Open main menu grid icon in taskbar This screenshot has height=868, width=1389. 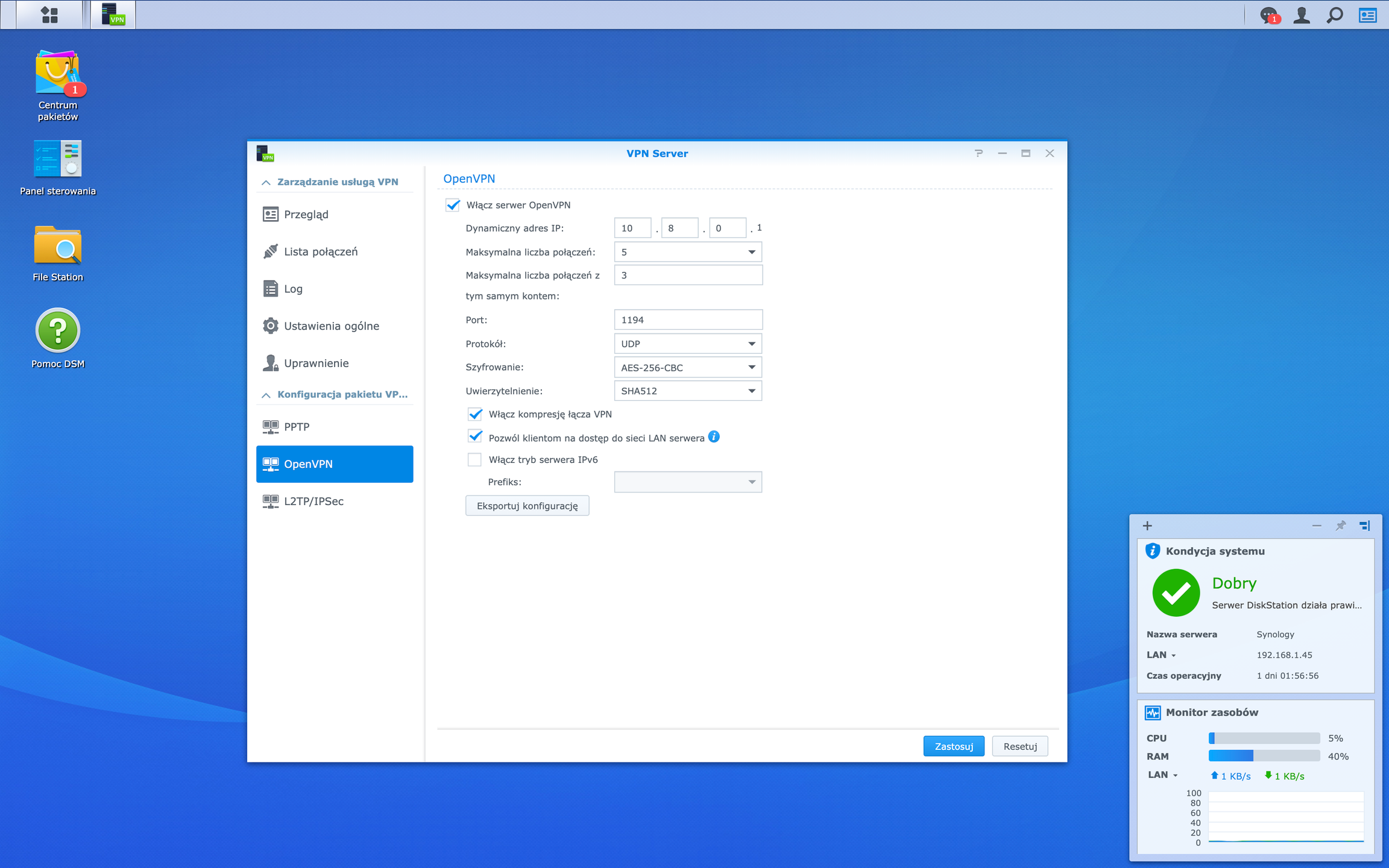tap(49, 14)
